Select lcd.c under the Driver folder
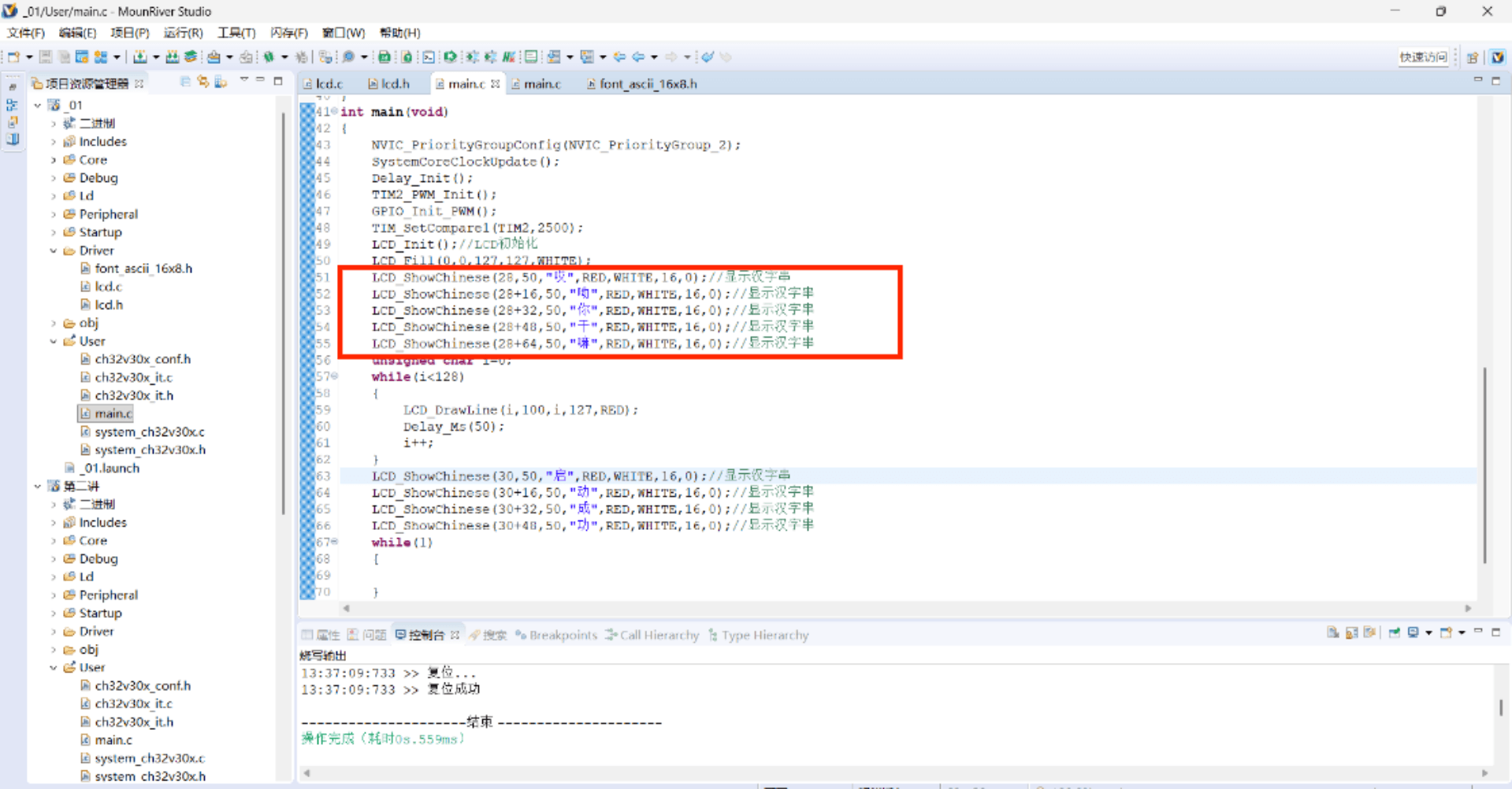Image resolution: width=1512 pixels, height=789 pixels. pos(108,287)
